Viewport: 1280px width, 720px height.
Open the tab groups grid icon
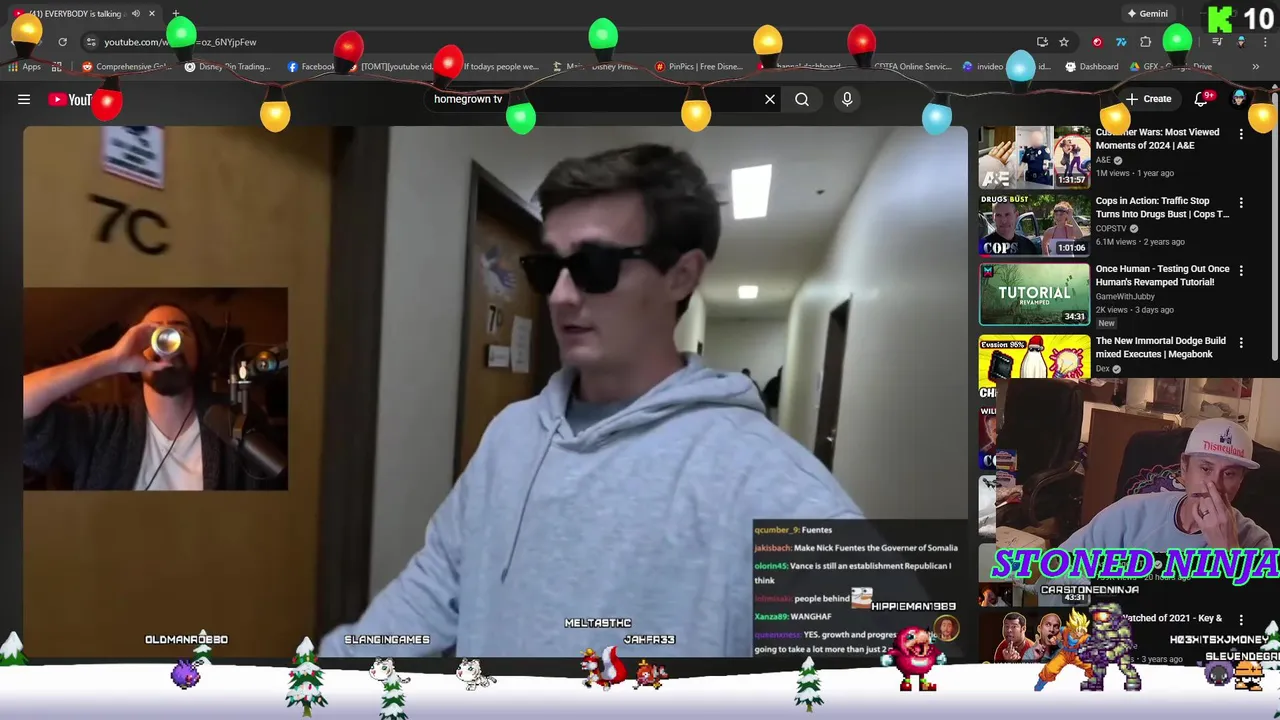coord(57,67)
